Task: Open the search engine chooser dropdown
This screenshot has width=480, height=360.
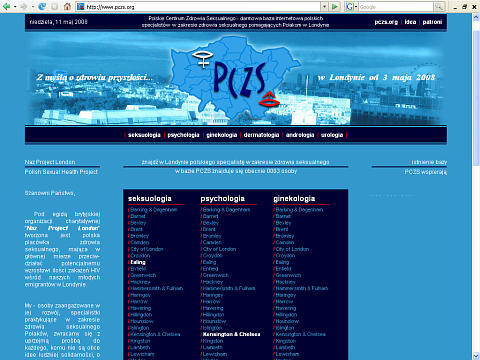Action: (x=356, y=7)
